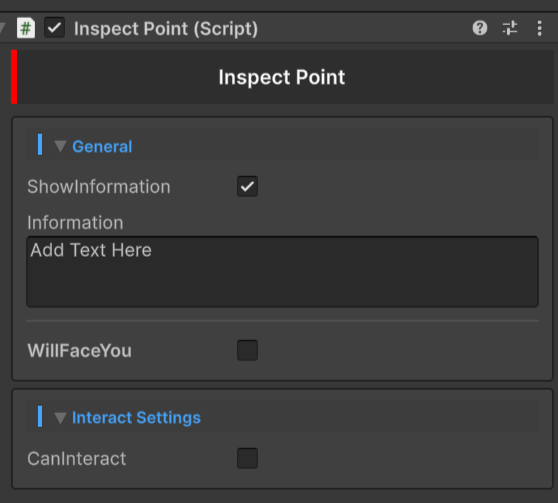Enable the WillFaceYou checkbox

click(x=247, y=350)
